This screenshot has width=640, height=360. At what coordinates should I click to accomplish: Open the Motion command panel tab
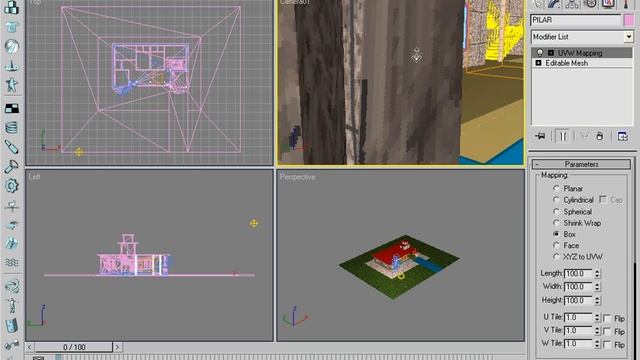[591, 4]
